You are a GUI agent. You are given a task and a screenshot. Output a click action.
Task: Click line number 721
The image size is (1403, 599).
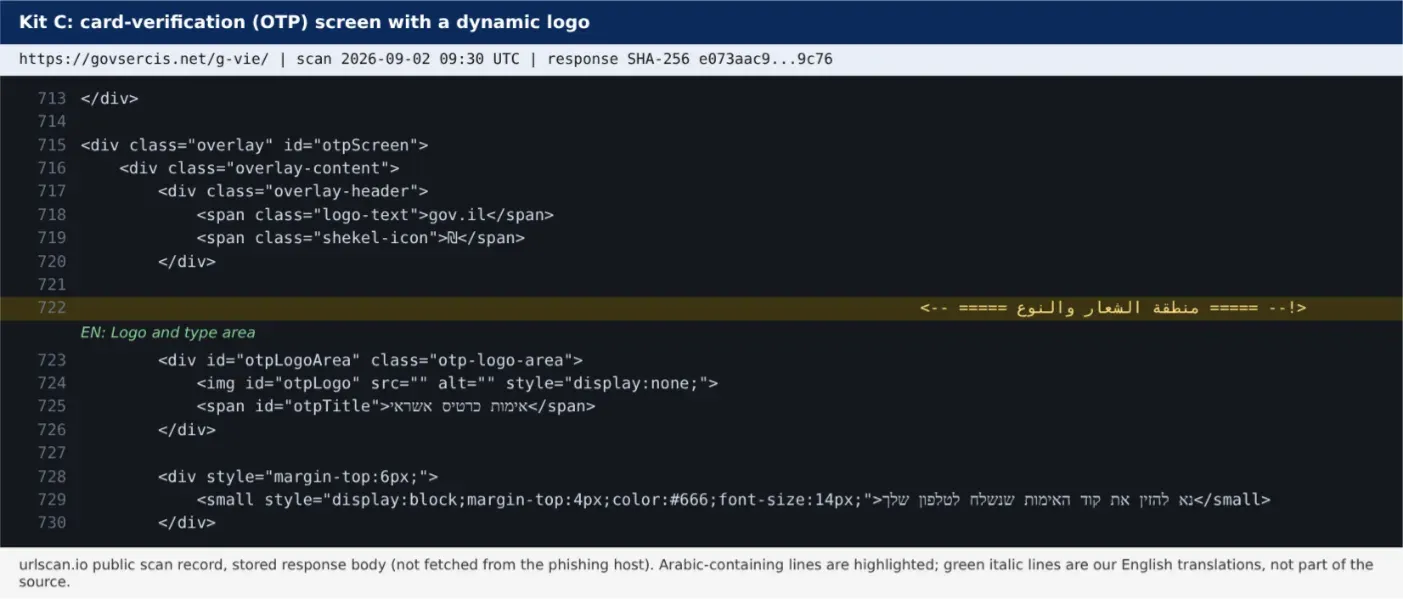click(x=51, y=284)
